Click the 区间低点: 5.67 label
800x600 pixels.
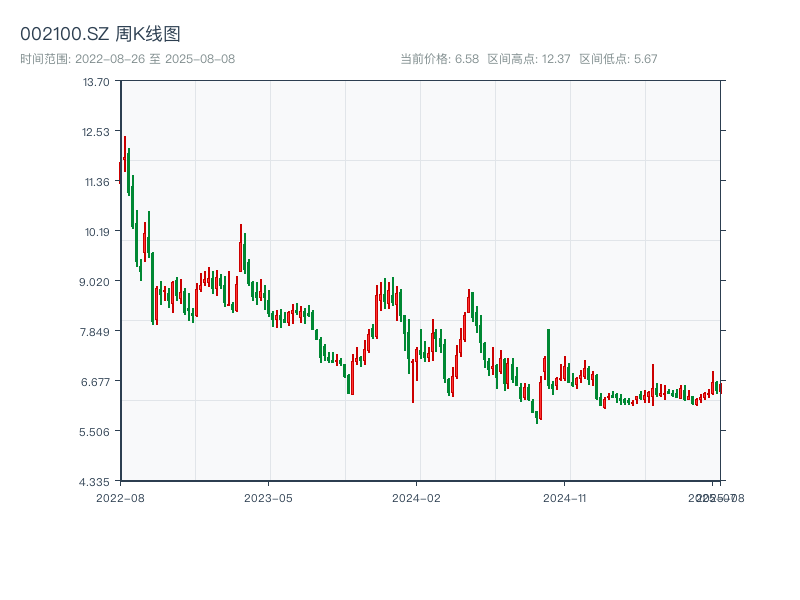(x=618, y=59)
